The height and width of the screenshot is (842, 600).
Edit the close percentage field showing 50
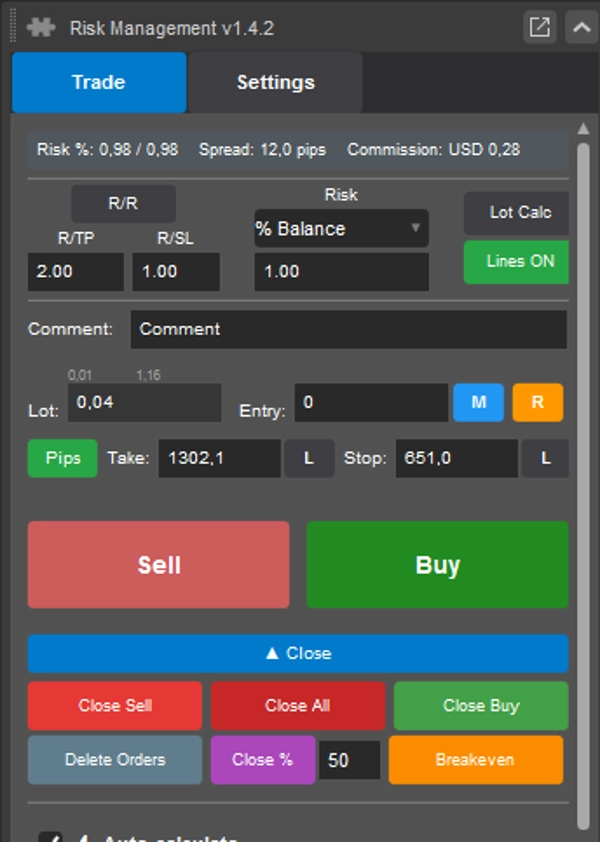point(350,760)
